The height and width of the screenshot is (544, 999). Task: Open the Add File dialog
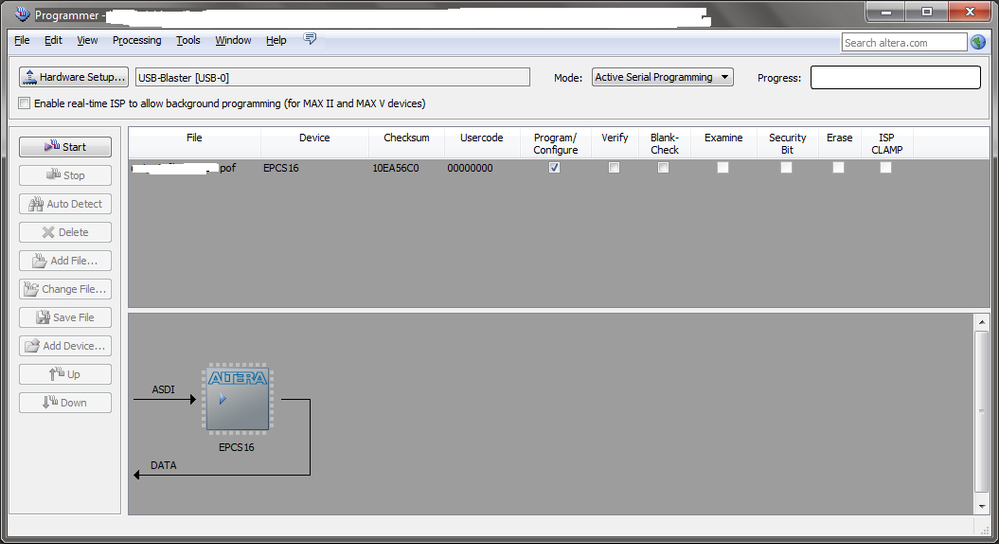(x=65, y=261)
